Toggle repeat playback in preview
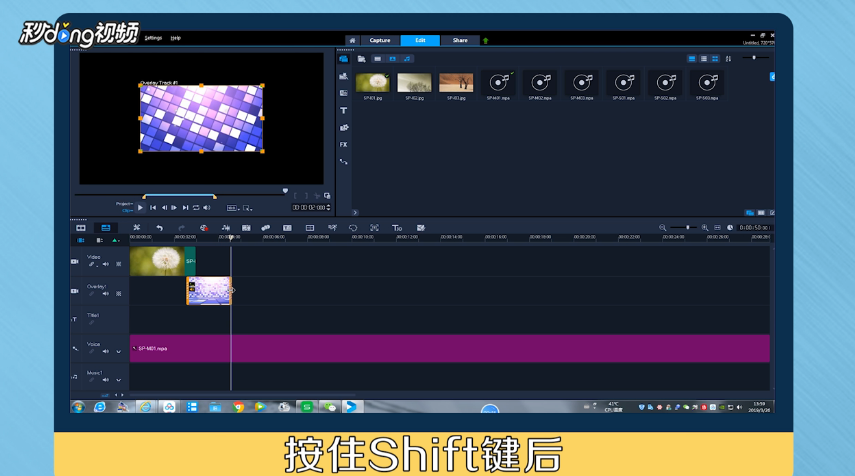 [196, 208]
